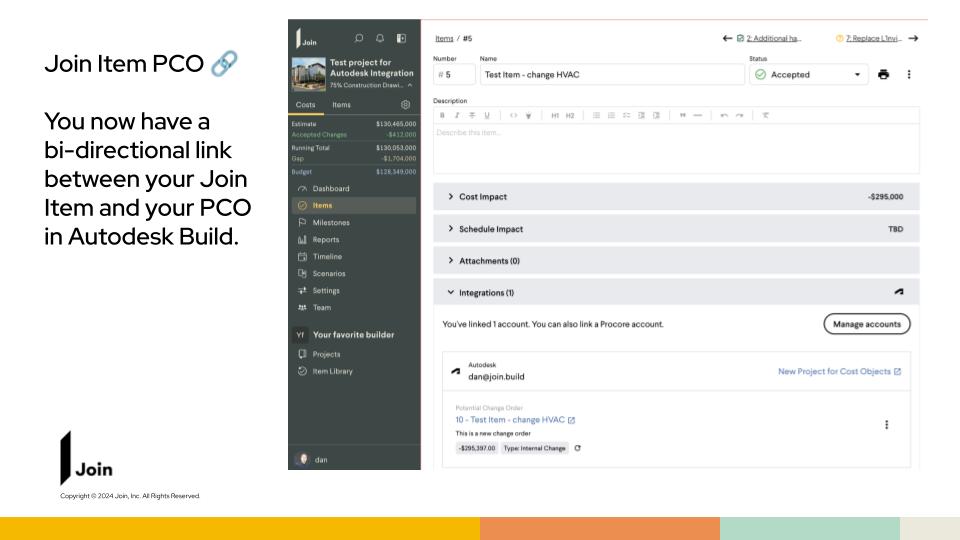960x540 pixels.
Task: Switch to the Items tab in sidebar
Action: (x=342, y=105)
